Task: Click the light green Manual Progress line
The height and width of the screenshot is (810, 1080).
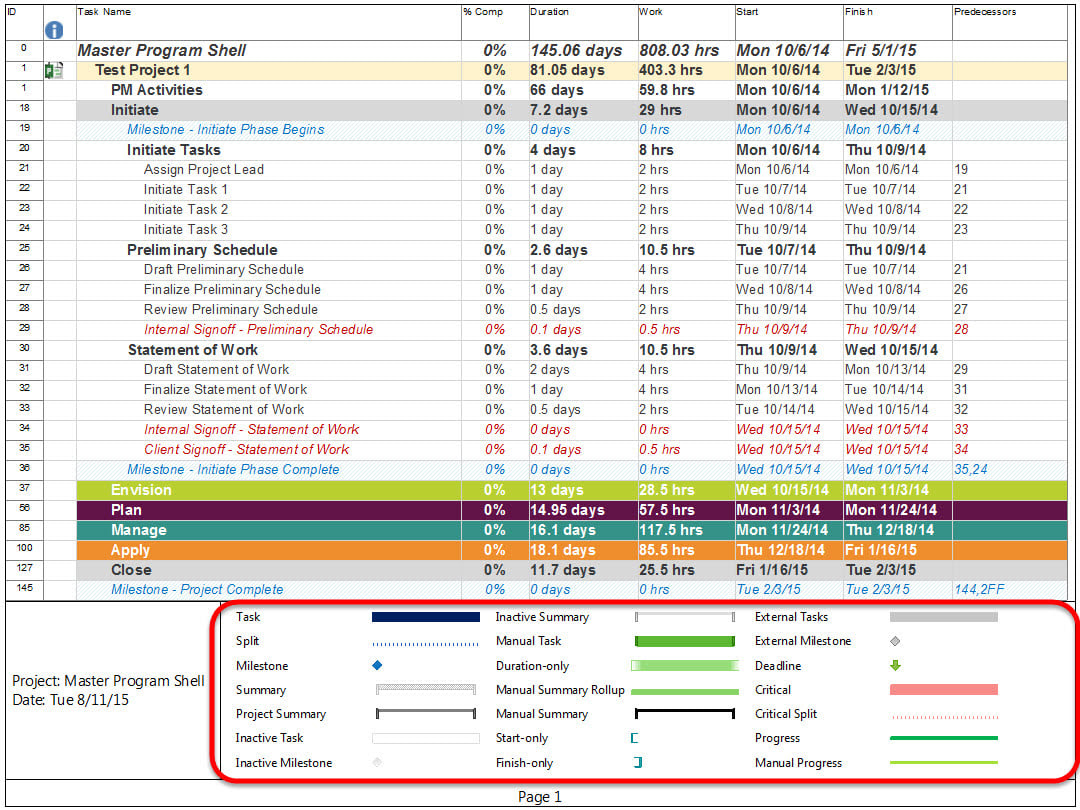Action: (944, 762)
